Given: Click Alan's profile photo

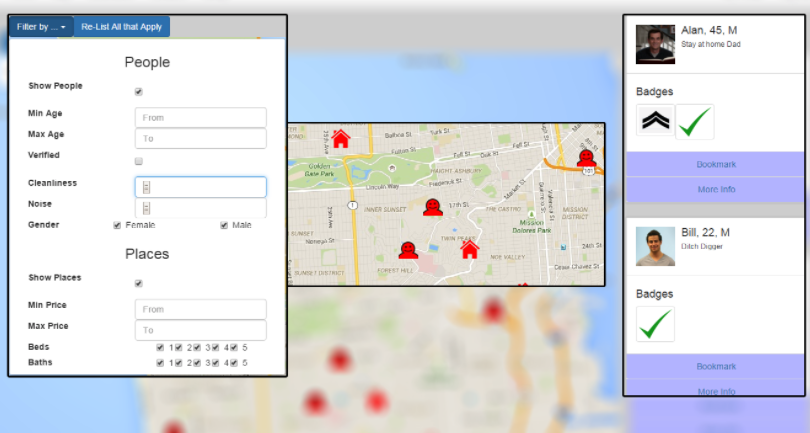Looking at the screenshot, I should coord(655,44).
